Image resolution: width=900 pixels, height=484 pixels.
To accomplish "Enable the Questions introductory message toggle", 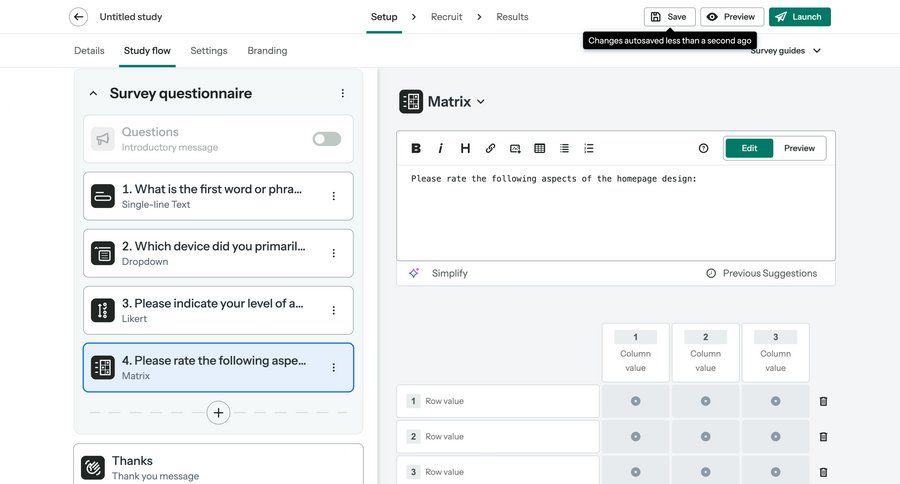I will (326, 139).
